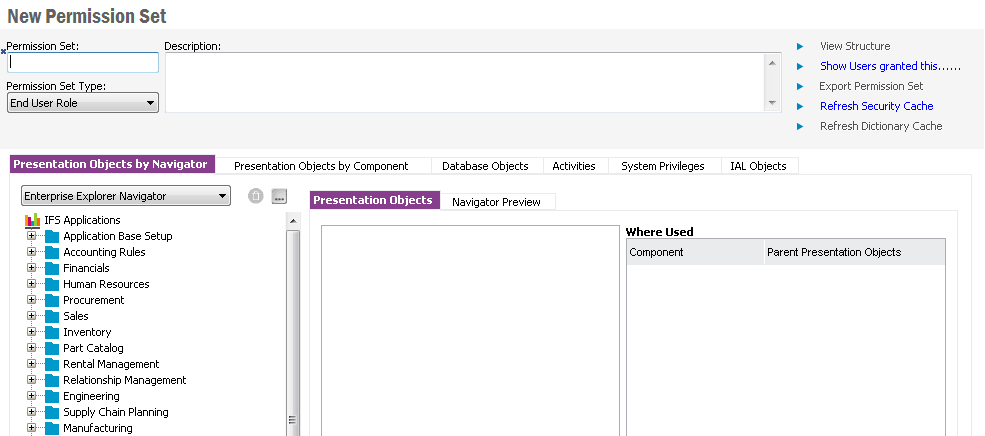Click the arrow icon beside Export Permission Set
Viewport: 985px width, 436px height.
tap(800, 86)
